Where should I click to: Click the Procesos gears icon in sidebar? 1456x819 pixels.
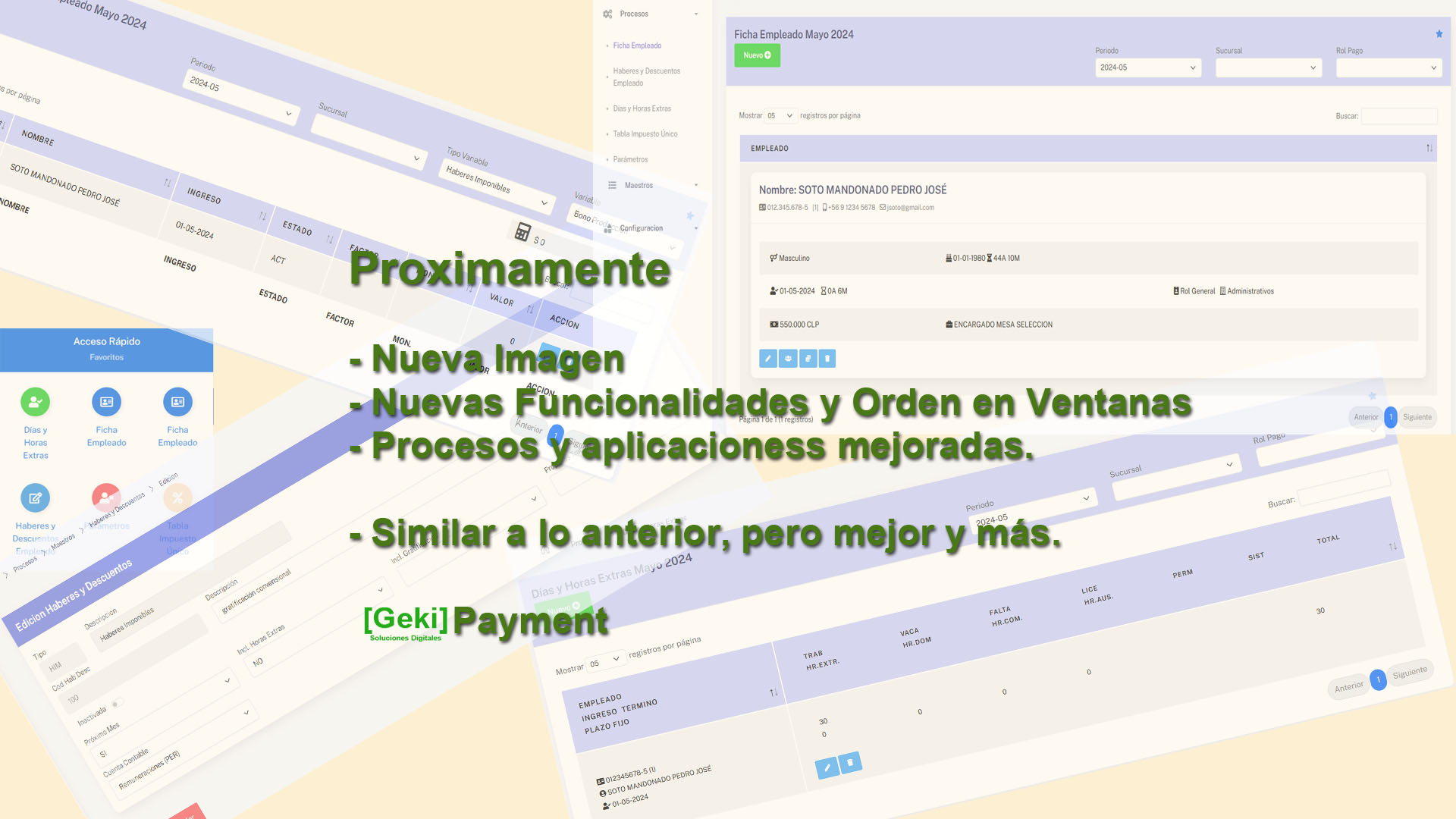[x=607, y=14]
